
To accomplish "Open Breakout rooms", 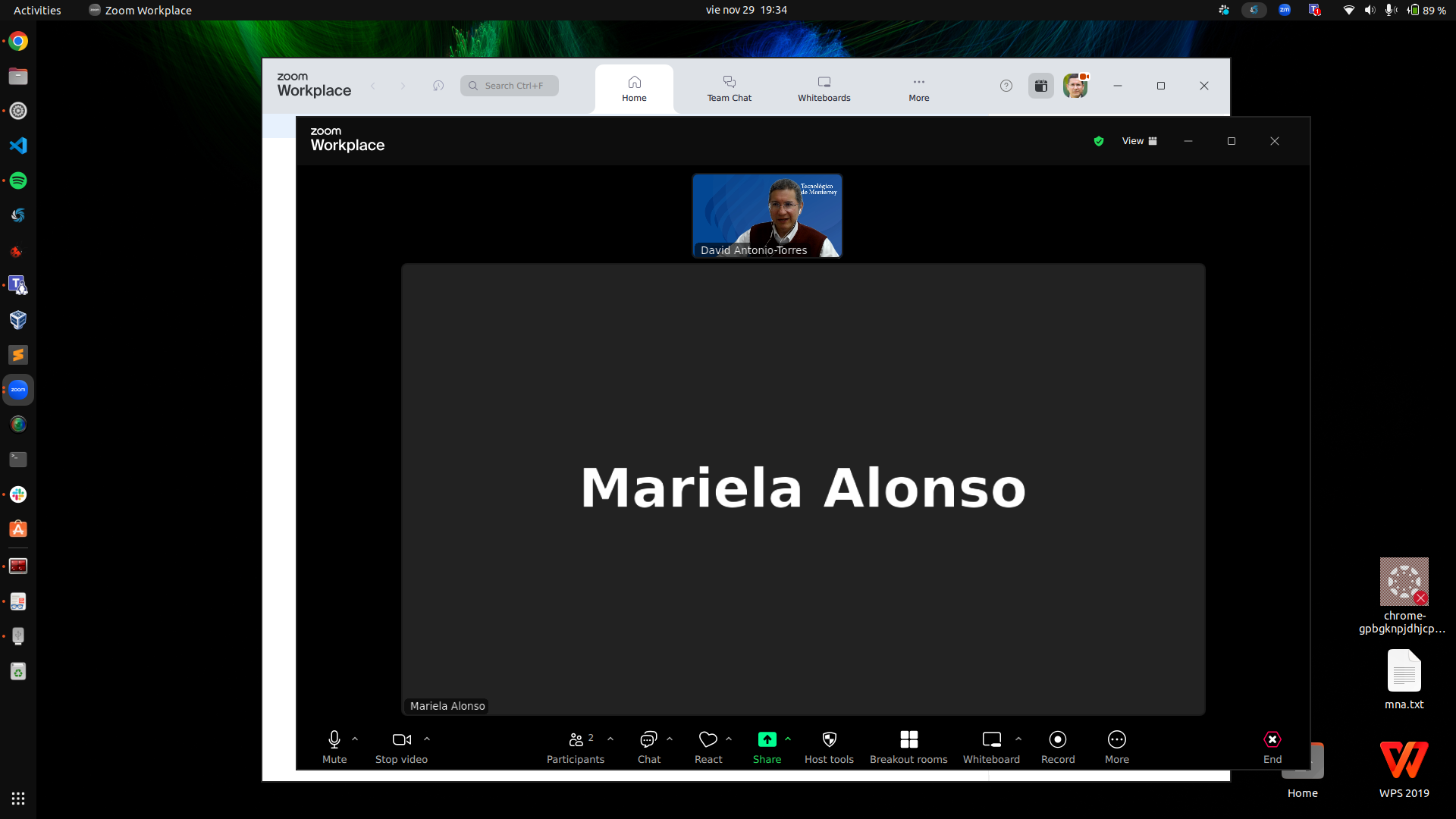I will (x=908, y=746).
